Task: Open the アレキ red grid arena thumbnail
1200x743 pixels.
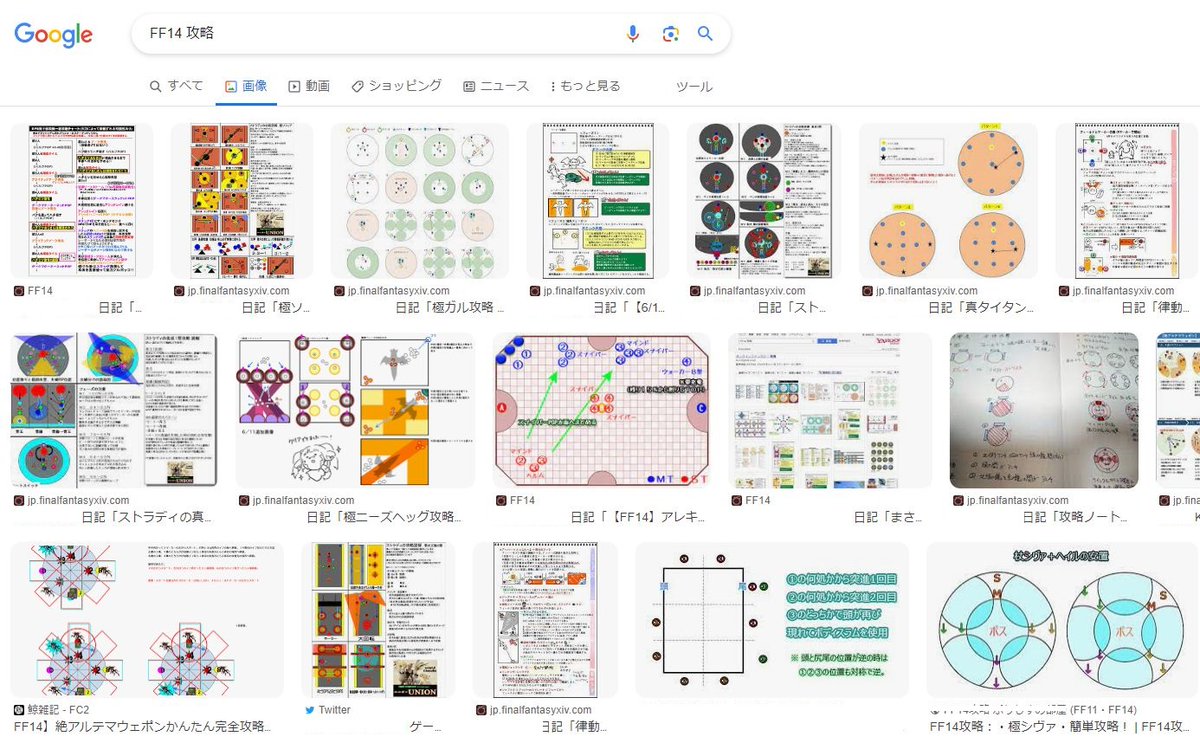Action: (x=601, y=410)
